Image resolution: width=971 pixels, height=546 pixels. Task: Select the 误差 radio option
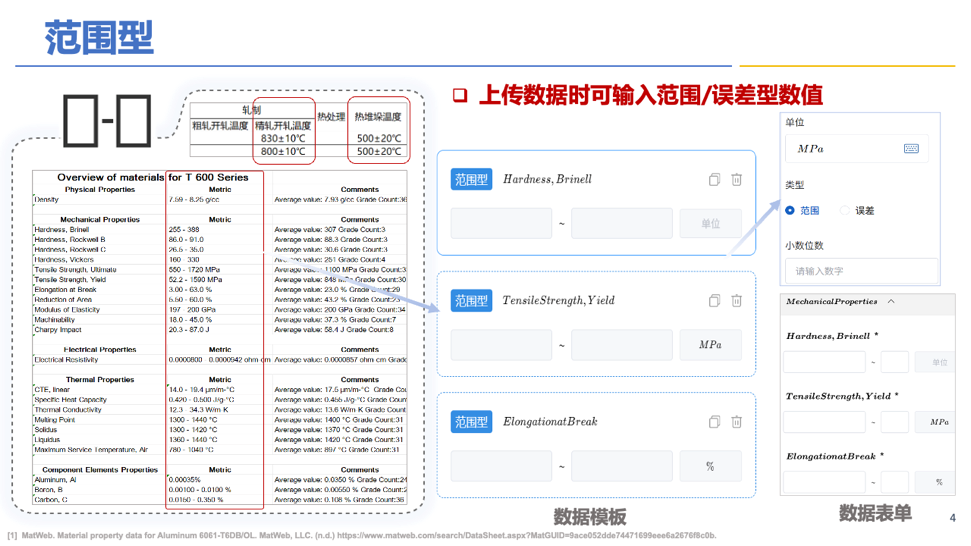(845, 211)
